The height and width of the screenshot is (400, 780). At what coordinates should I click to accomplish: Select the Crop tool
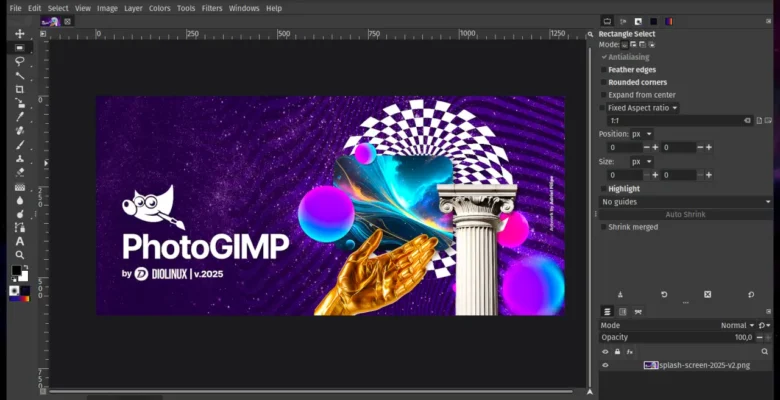point(19,90)
